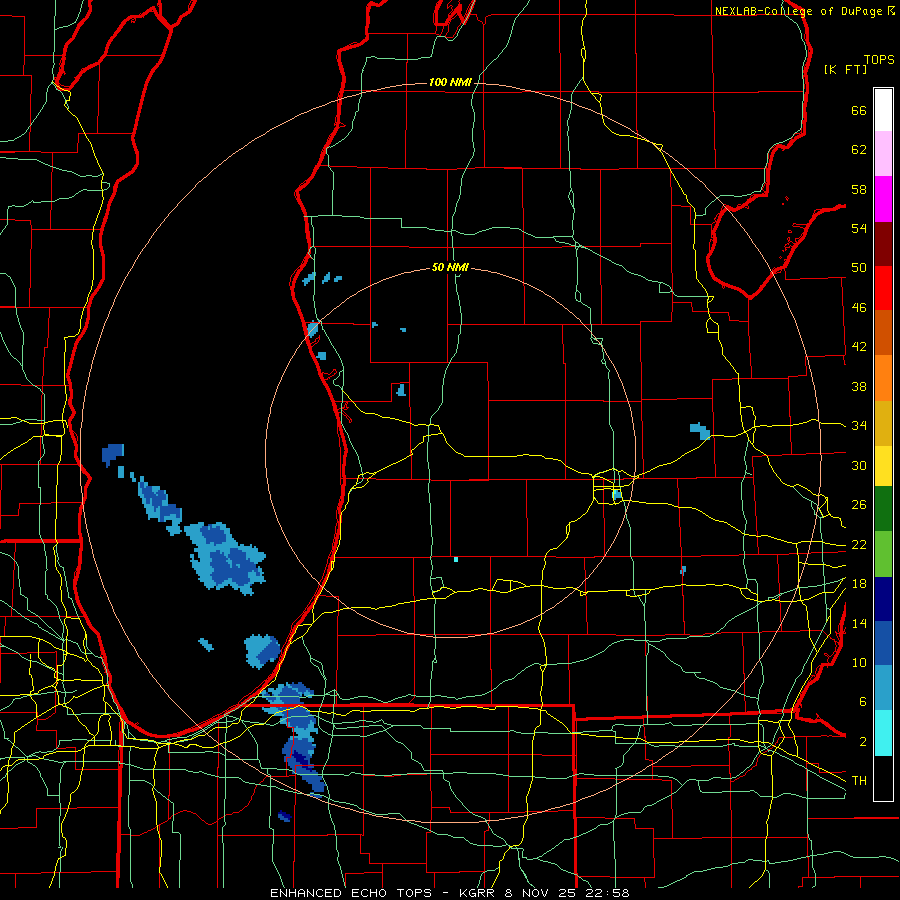Click the '[K FT]' units label
This screenshot has height=900, width=900.
[845, 69]
